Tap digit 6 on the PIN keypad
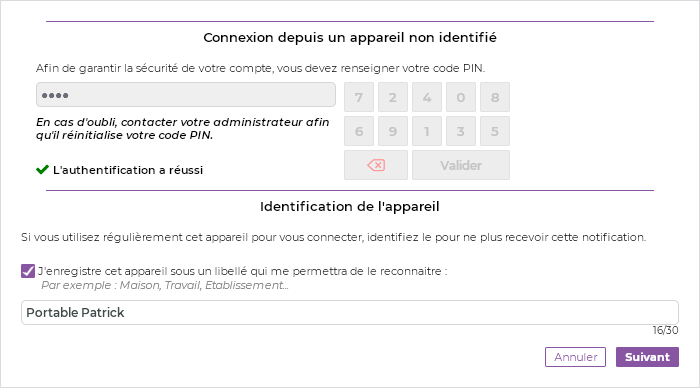 (x=359, y=131)
